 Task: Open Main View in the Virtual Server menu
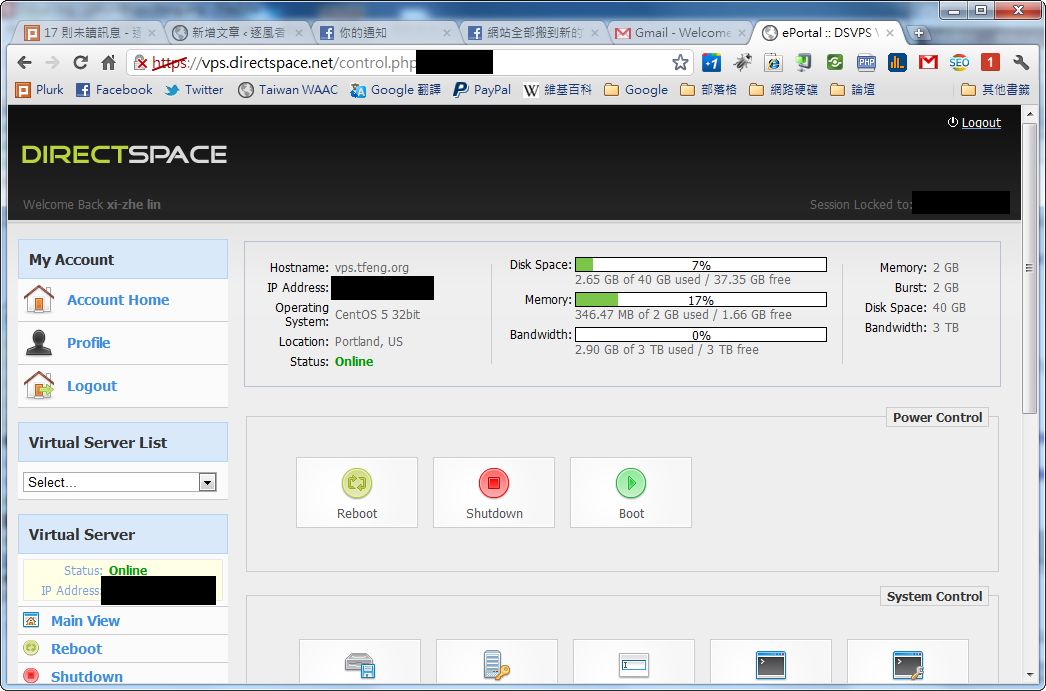point(85,621)
